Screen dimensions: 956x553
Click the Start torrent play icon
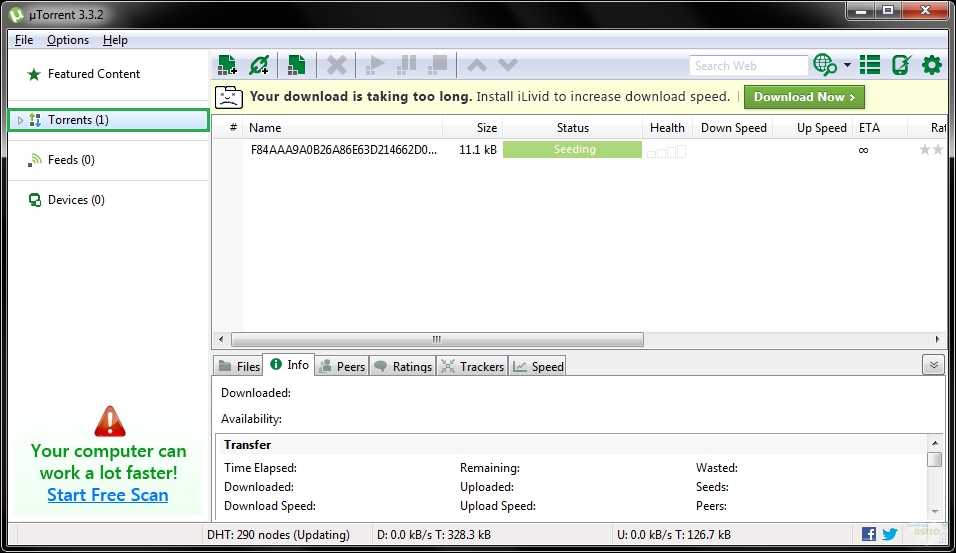[374, 65]
